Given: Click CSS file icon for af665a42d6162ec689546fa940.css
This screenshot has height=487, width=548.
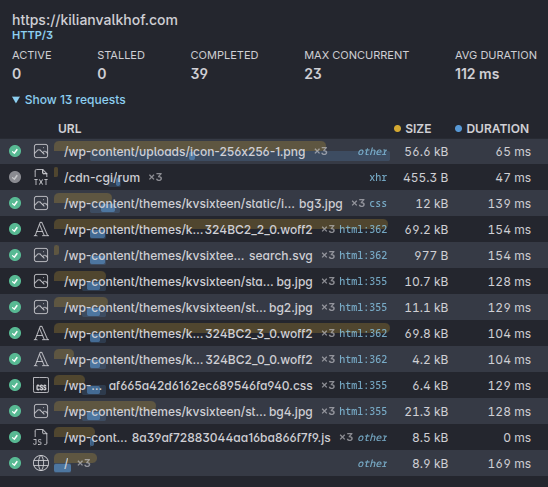Looking at the screenshot, I should point(41,385).
